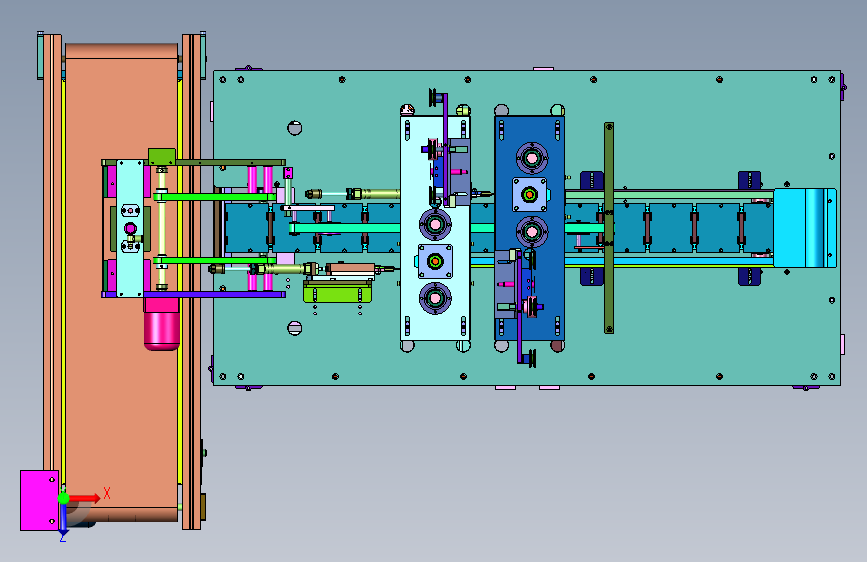This screenshot has height=562, width=867.
Task: Select the magenta square block beside the triad
Action: (39, 500)
